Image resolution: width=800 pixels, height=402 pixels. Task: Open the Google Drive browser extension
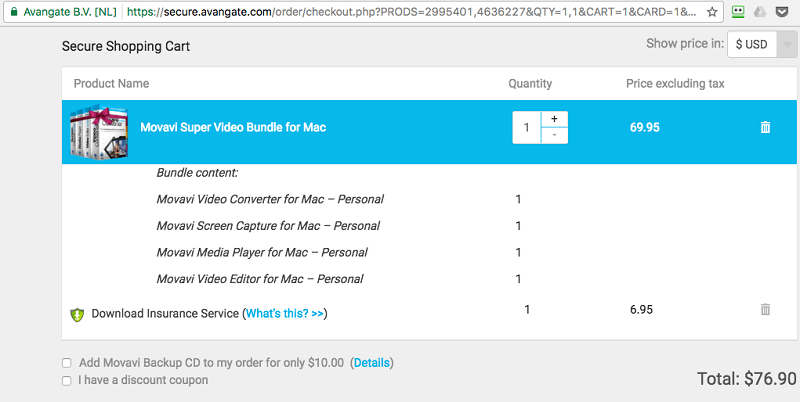point(760,12)
